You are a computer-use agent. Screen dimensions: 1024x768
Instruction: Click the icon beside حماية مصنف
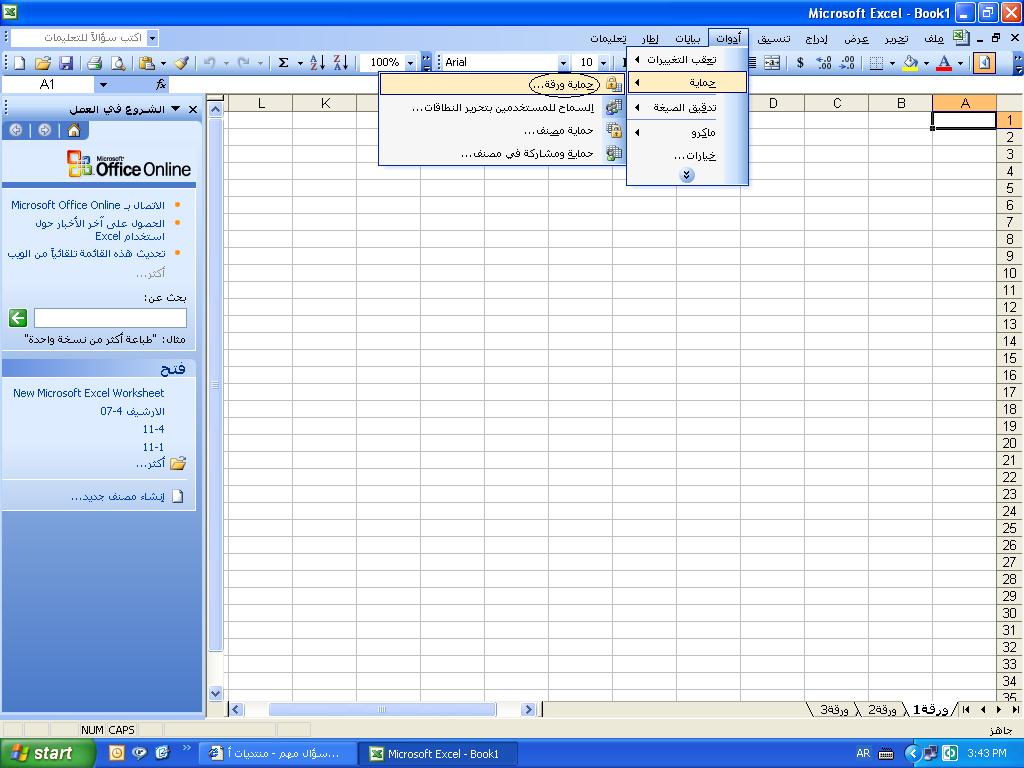pyautogui.click(x=613, y=131)
